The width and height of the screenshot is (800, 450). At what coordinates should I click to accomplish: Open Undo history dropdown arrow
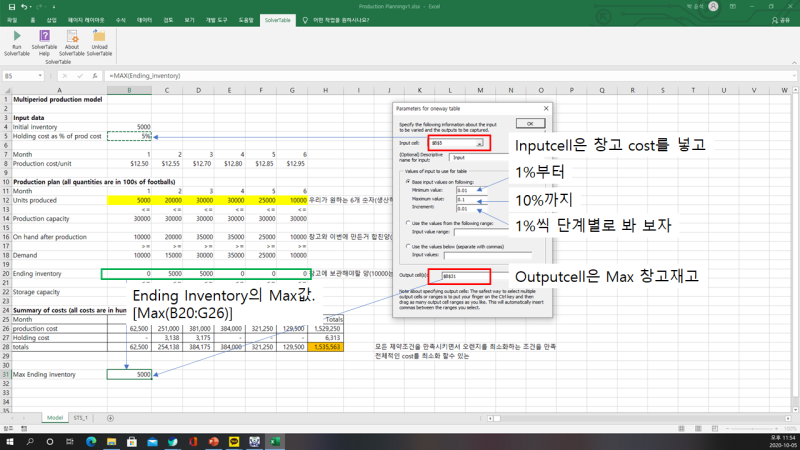[31, 7]
